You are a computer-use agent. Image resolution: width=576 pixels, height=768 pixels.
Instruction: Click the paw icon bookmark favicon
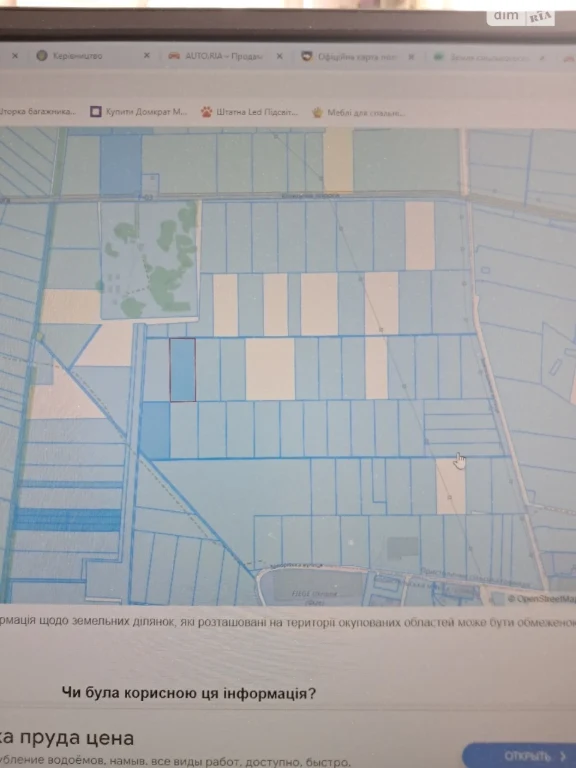pos(206,112)
